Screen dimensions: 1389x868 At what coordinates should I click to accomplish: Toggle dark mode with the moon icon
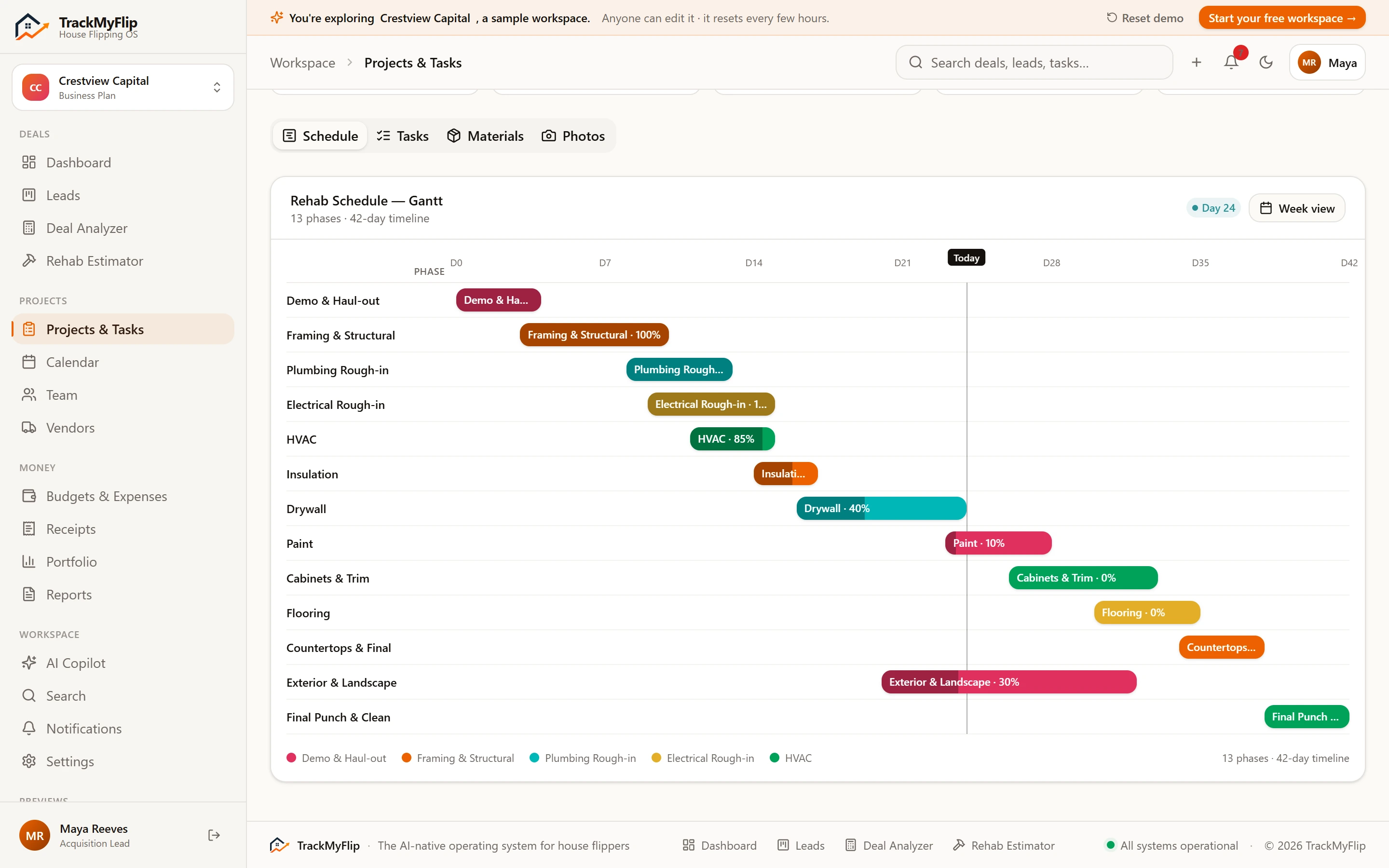[x=1266, y=62]
